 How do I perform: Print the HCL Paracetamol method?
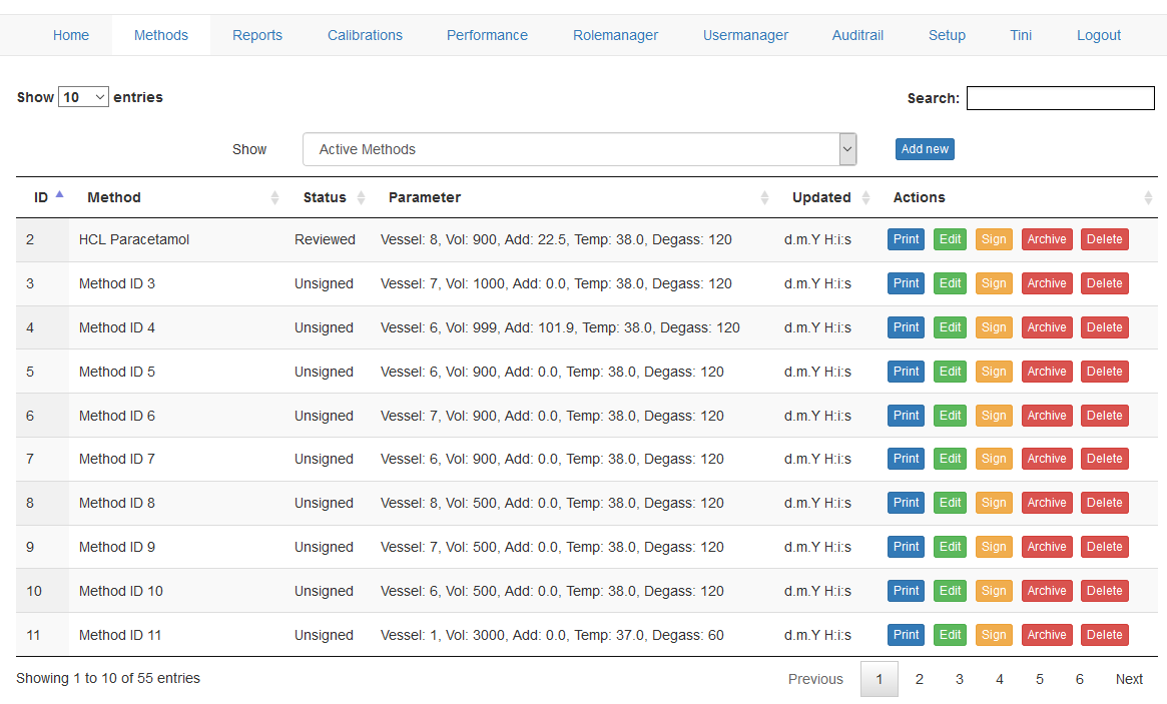click(x=906, y=240)
